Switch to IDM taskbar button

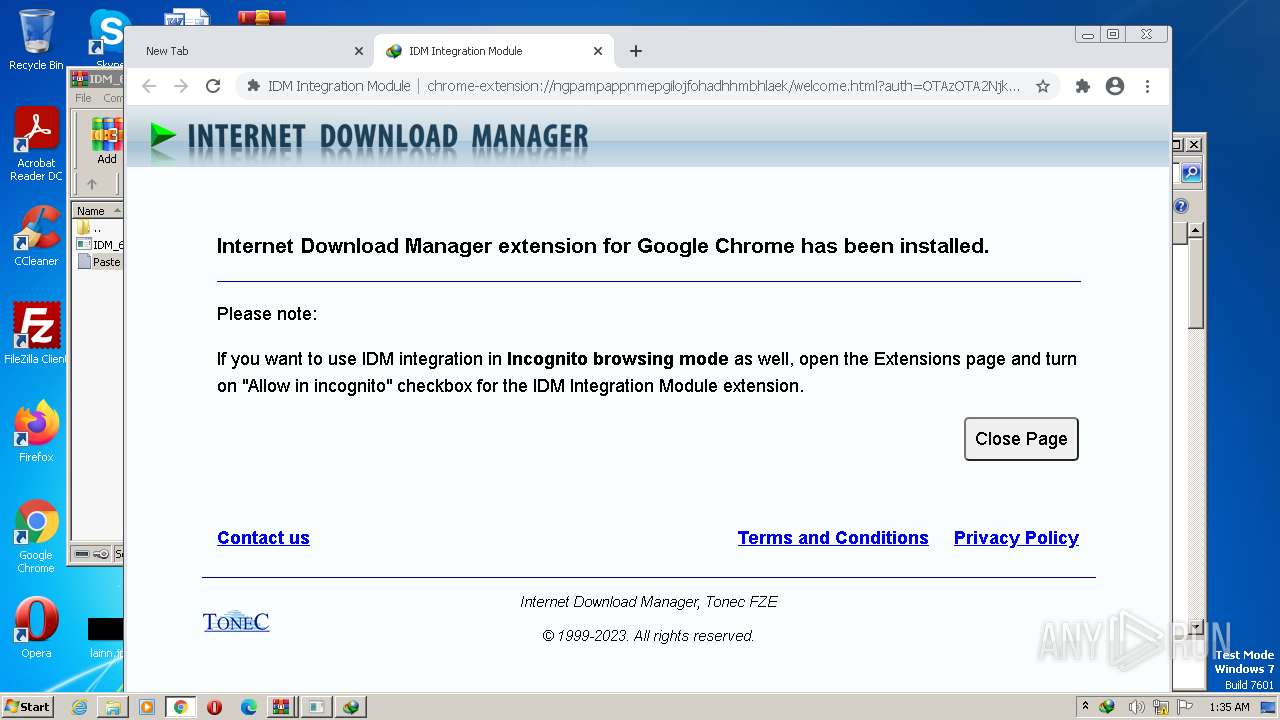click(x=351, y=707)
